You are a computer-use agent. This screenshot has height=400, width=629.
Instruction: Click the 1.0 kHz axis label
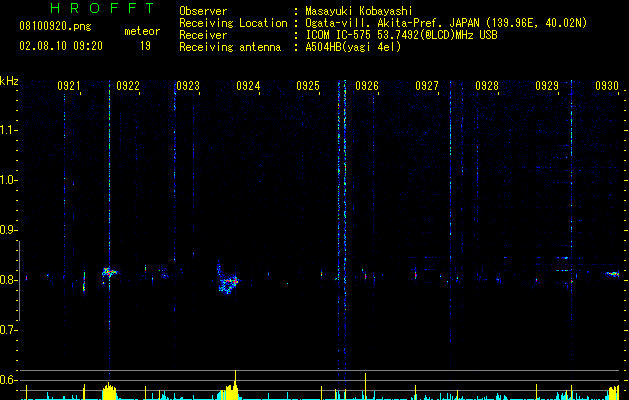pos(8,180)
